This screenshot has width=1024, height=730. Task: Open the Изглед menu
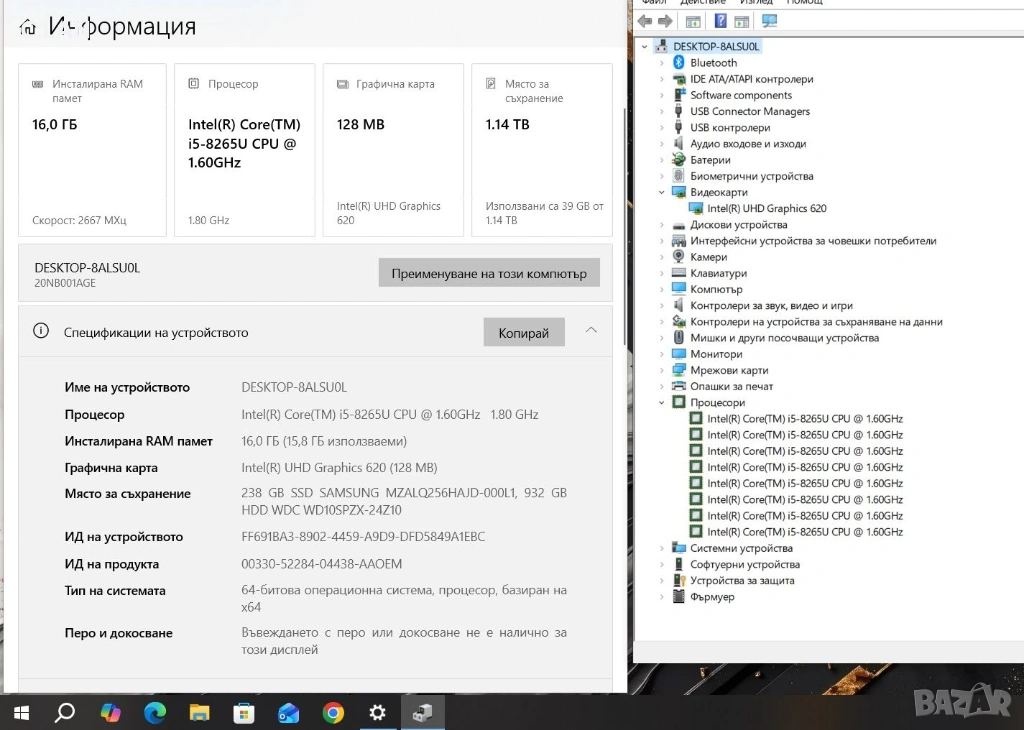755,2
